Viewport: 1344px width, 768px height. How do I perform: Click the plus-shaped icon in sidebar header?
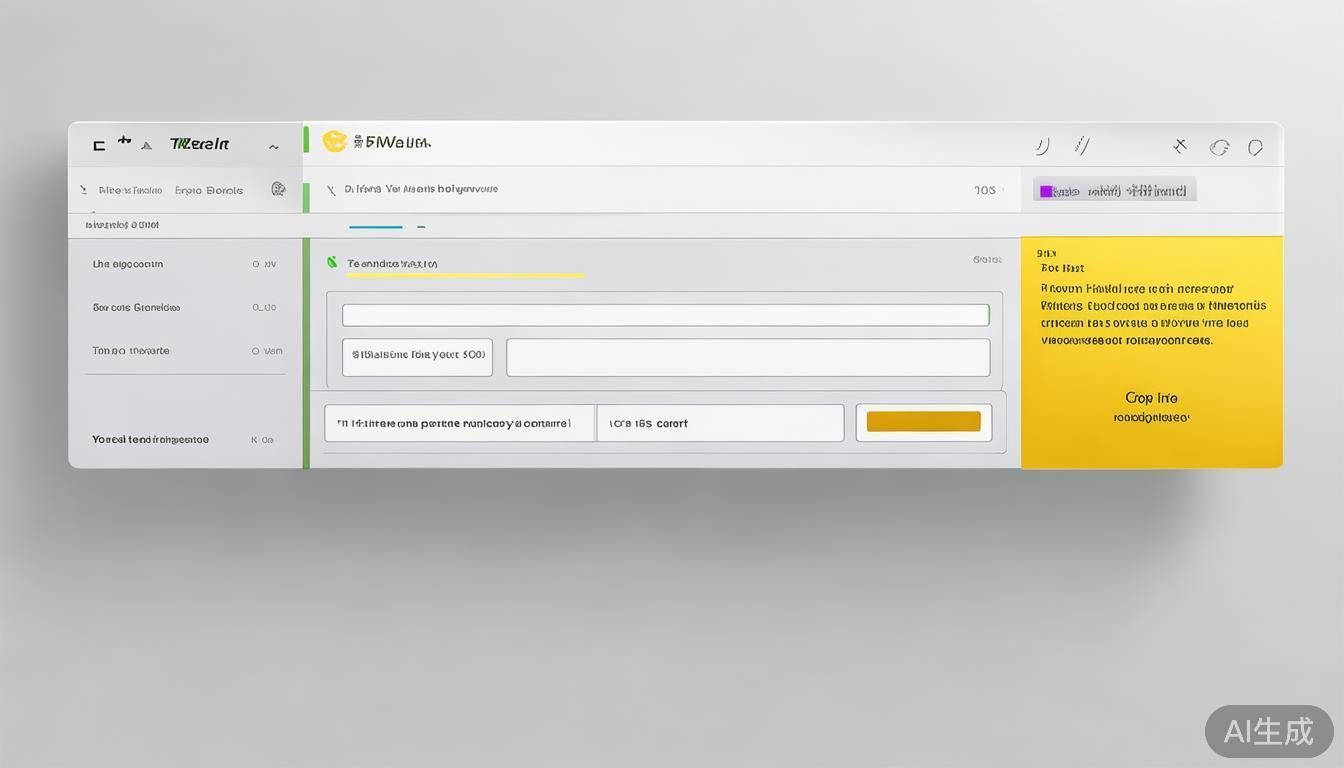124,141
